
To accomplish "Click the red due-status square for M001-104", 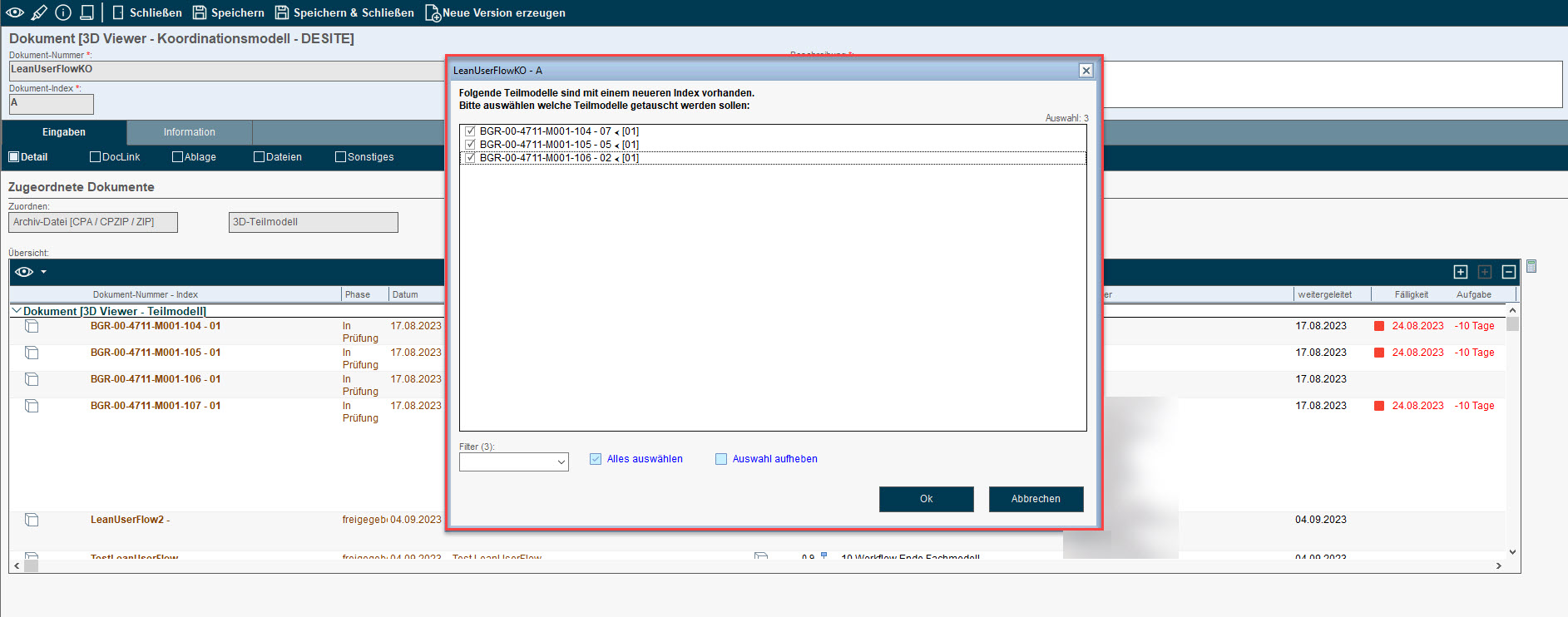I will point(1378,326).
